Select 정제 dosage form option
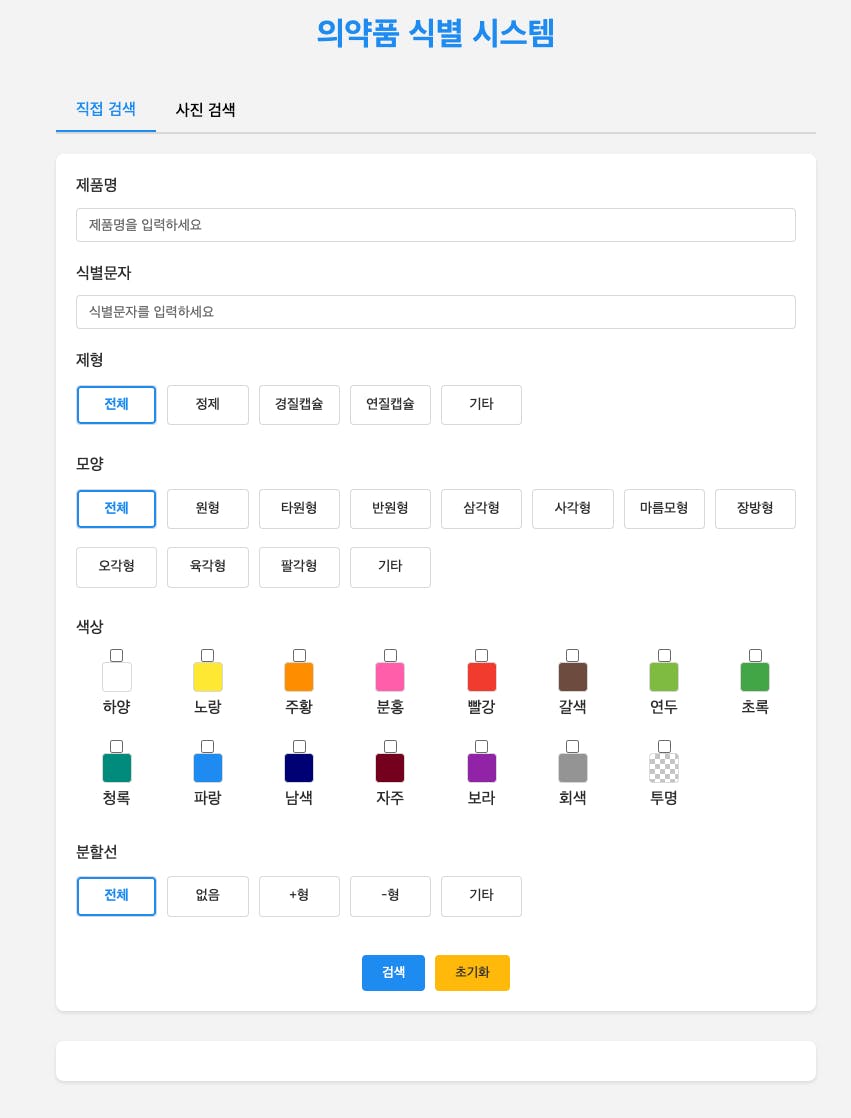This screenshot has height=1118, width=851. pyautogui.click(x=208, y=405)
